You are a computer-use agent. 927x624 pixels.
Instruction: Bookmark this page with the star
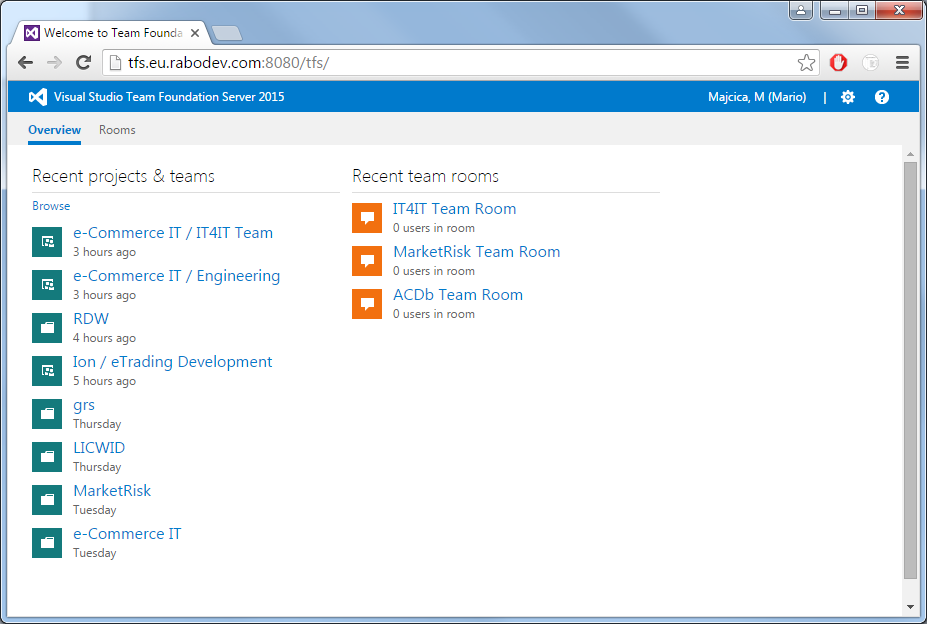[x=806, y=63]
